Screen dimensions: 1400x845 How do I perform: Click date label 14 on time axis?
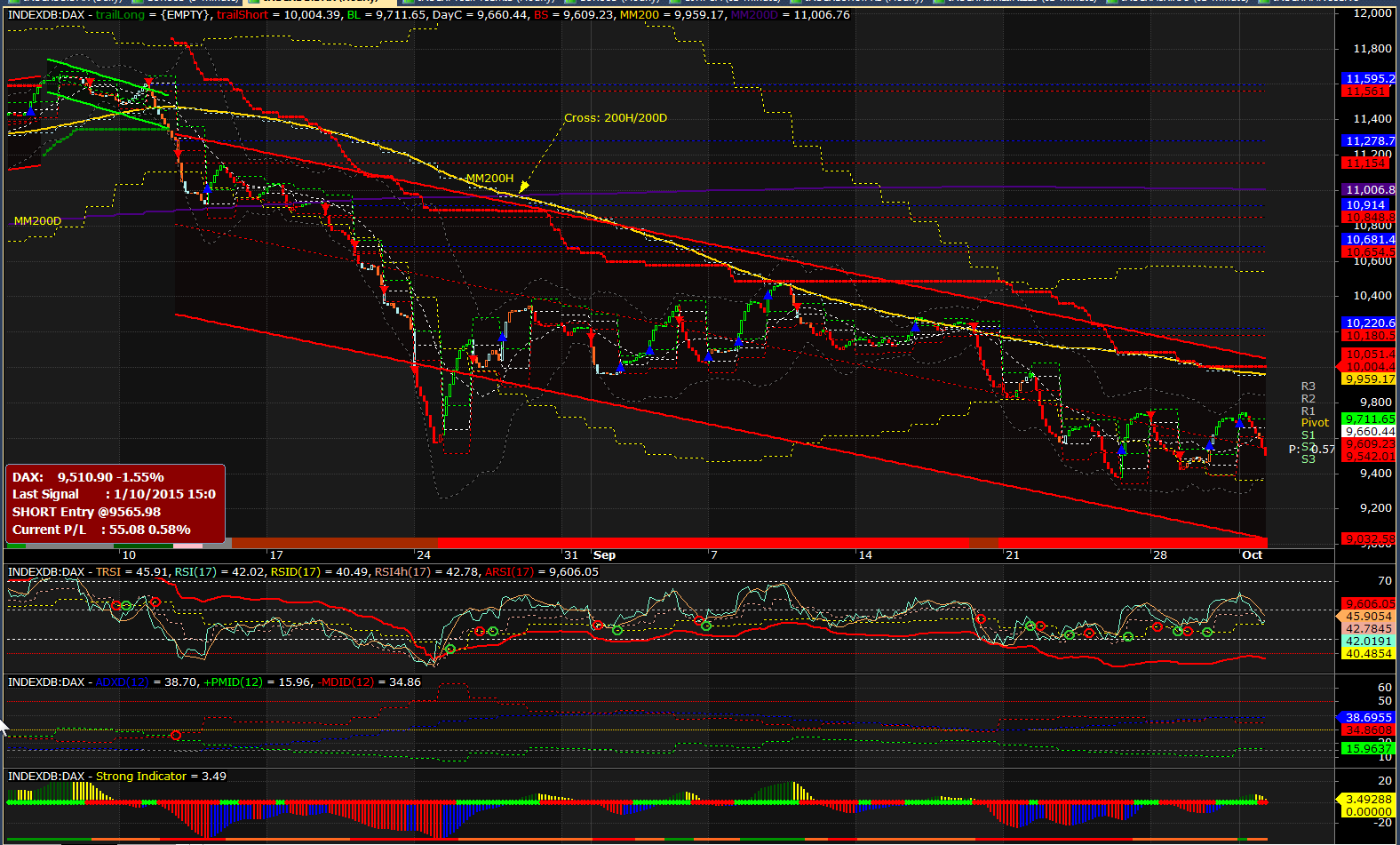864,554
